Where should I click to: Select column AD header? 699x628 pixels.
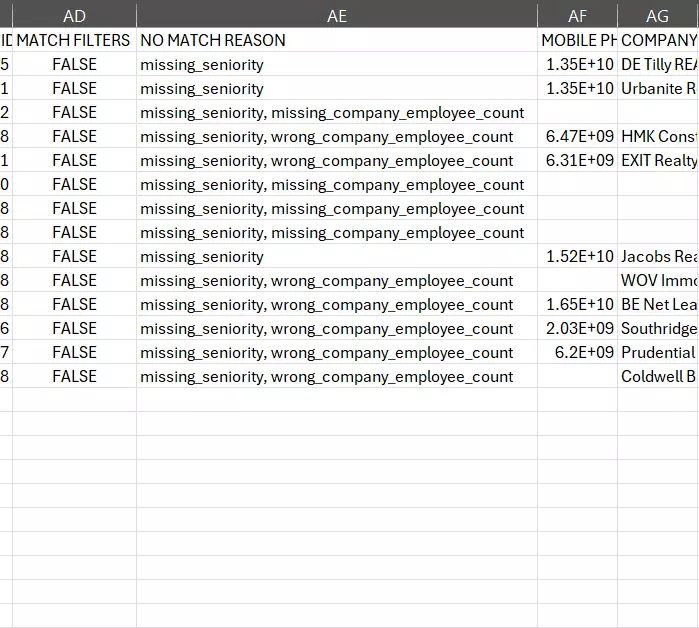[74, 16]
